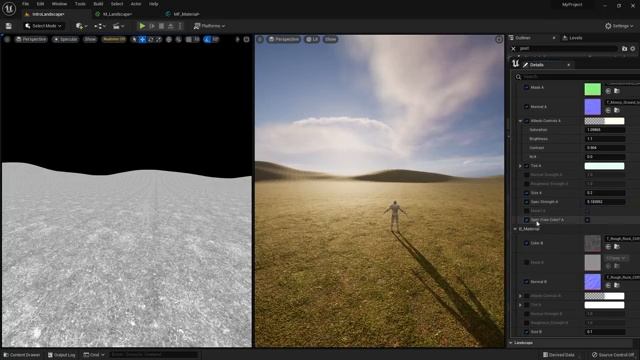Choose the scale gizmo tool

[x=158, y=40]
